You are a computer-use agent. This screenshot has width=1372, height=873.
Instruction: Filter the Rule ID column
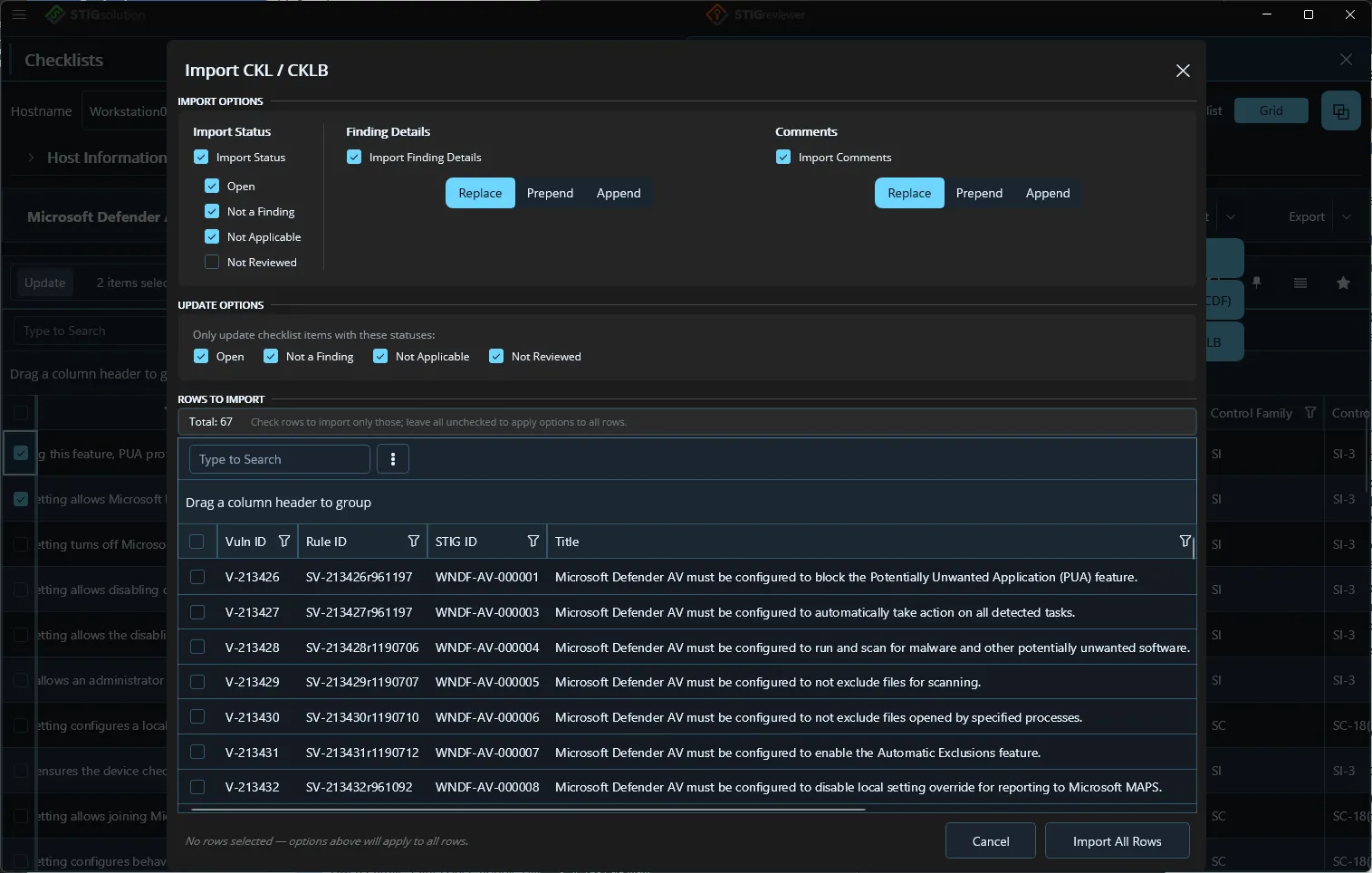[x=414, y=542]
